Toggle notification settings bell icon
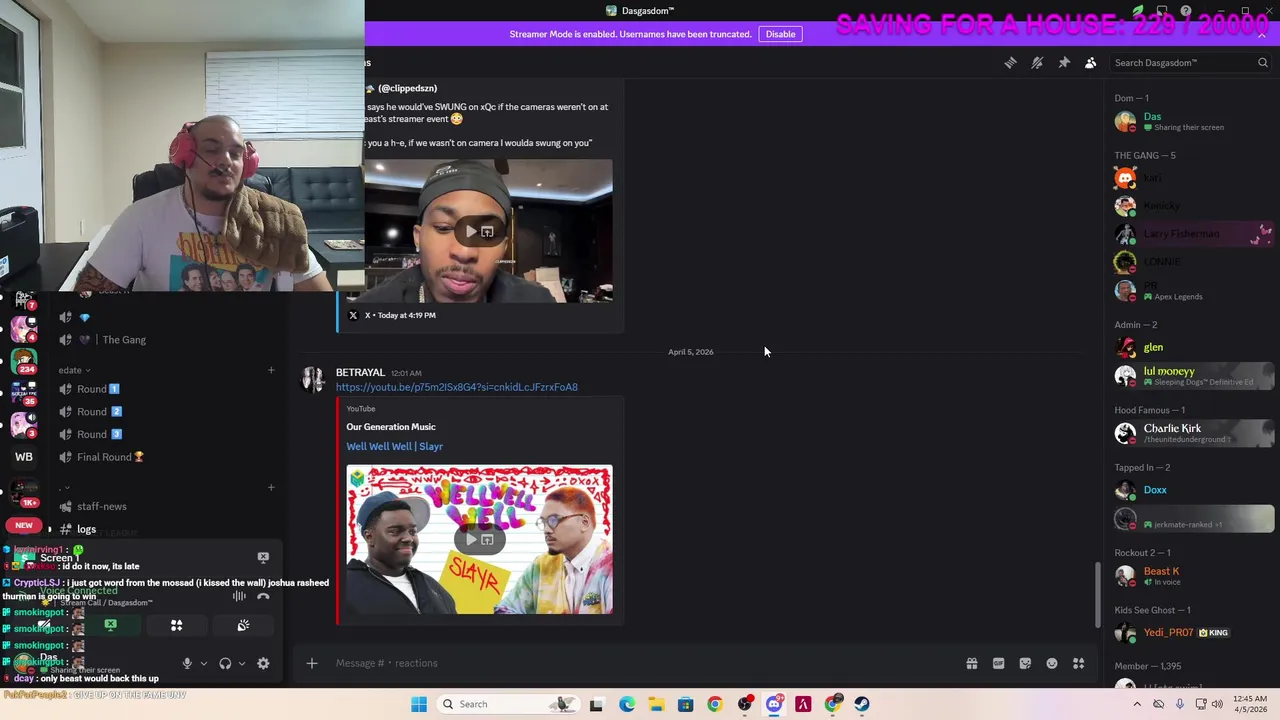The width and height of the screenshot is (1280, 720). pyautogui.click(x=1037, y=63)
